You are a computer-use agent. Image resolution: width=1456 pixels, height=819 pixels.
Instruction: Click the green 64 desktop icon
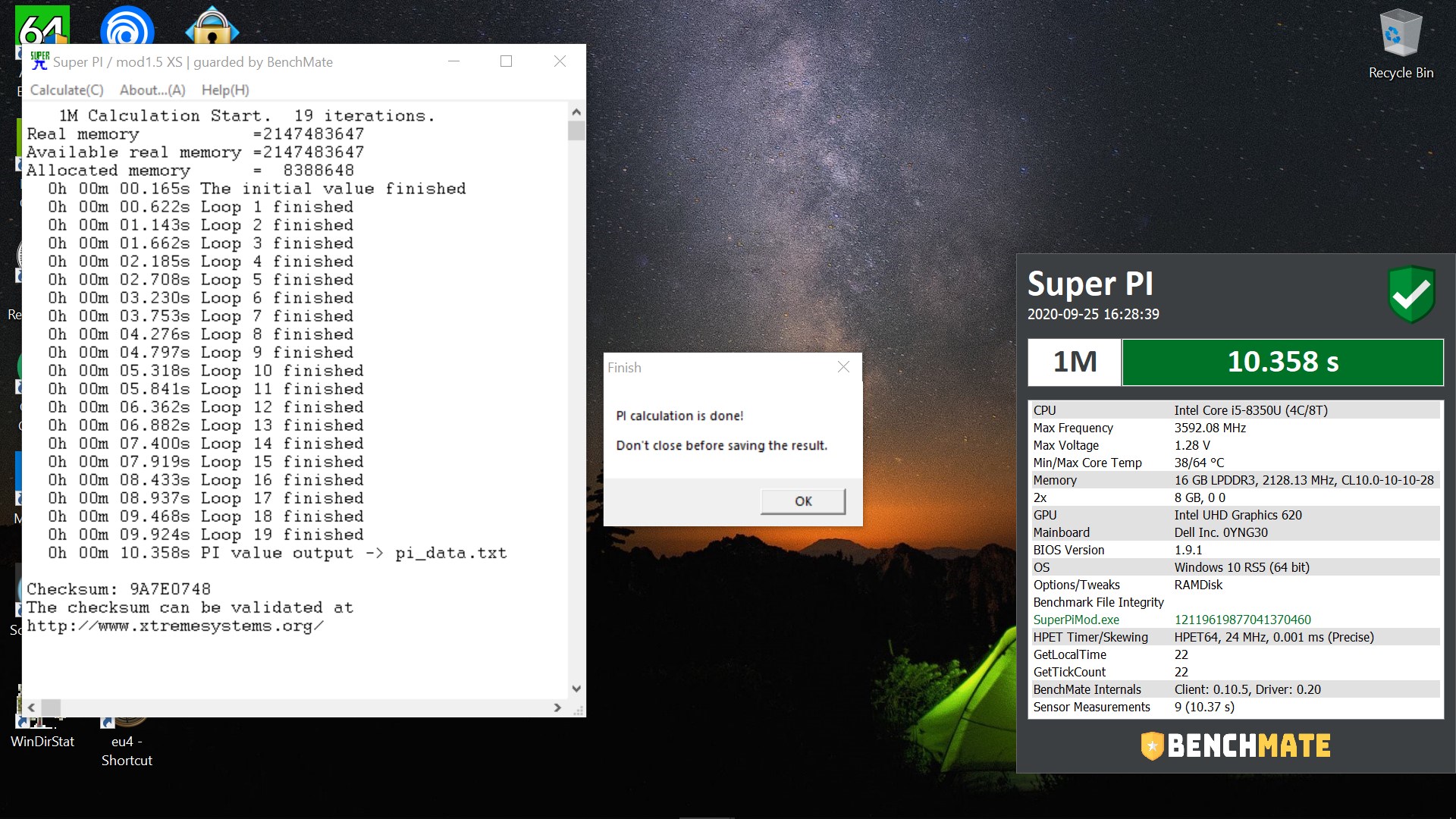click(x=42, y=25)
